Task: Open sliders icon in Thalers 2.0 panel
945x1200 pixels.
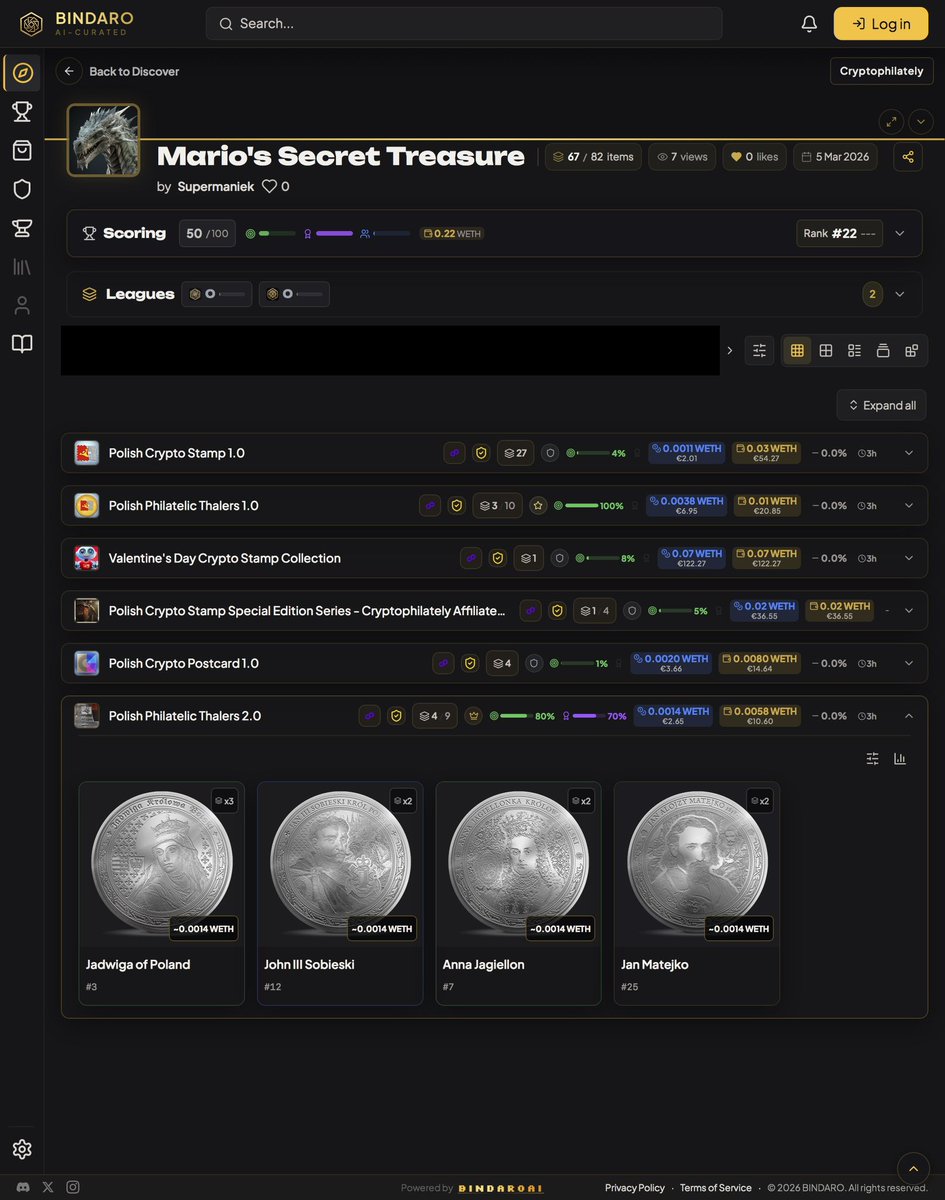Action: pos(872,759)
